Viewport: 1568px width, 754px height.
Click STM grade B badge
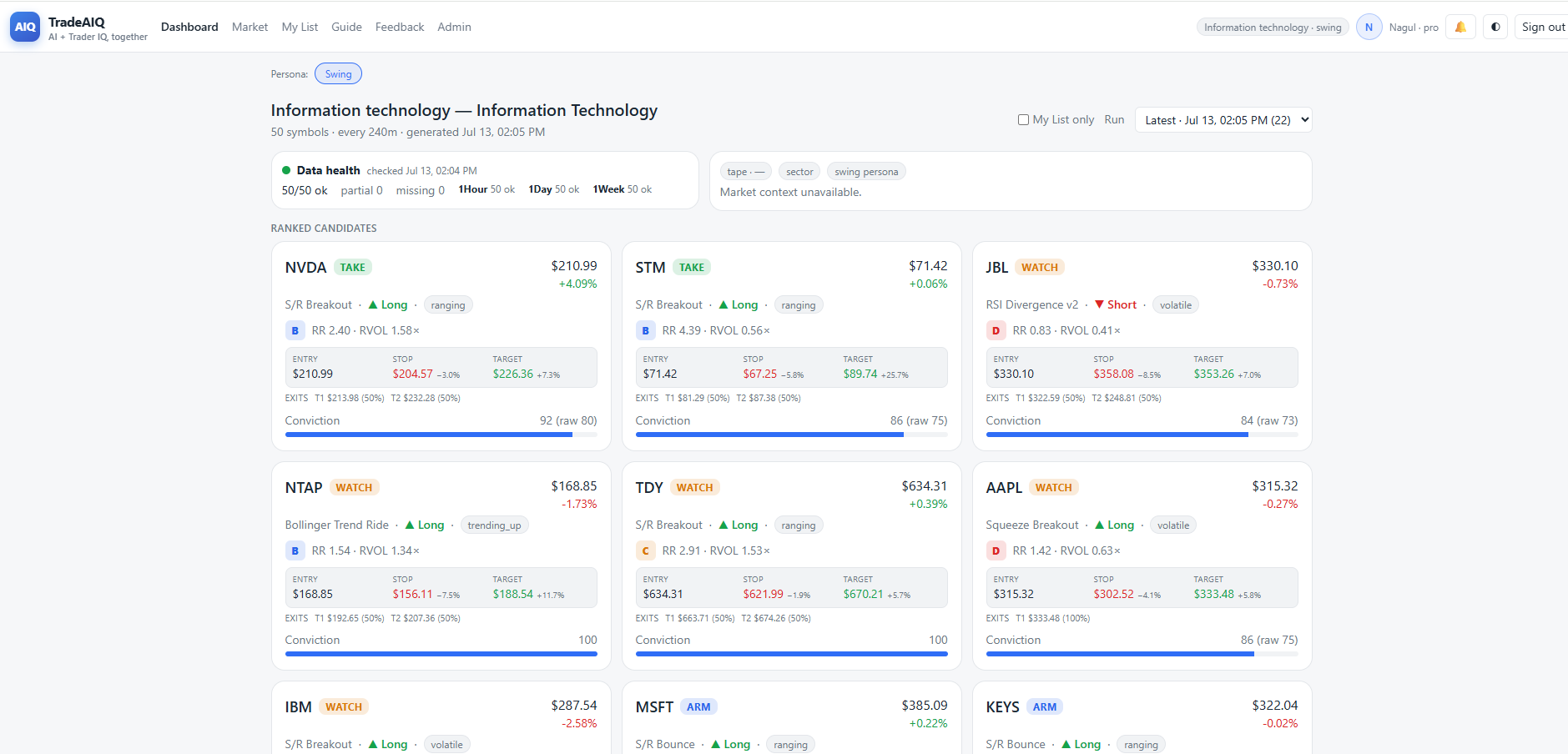point(645,330)
